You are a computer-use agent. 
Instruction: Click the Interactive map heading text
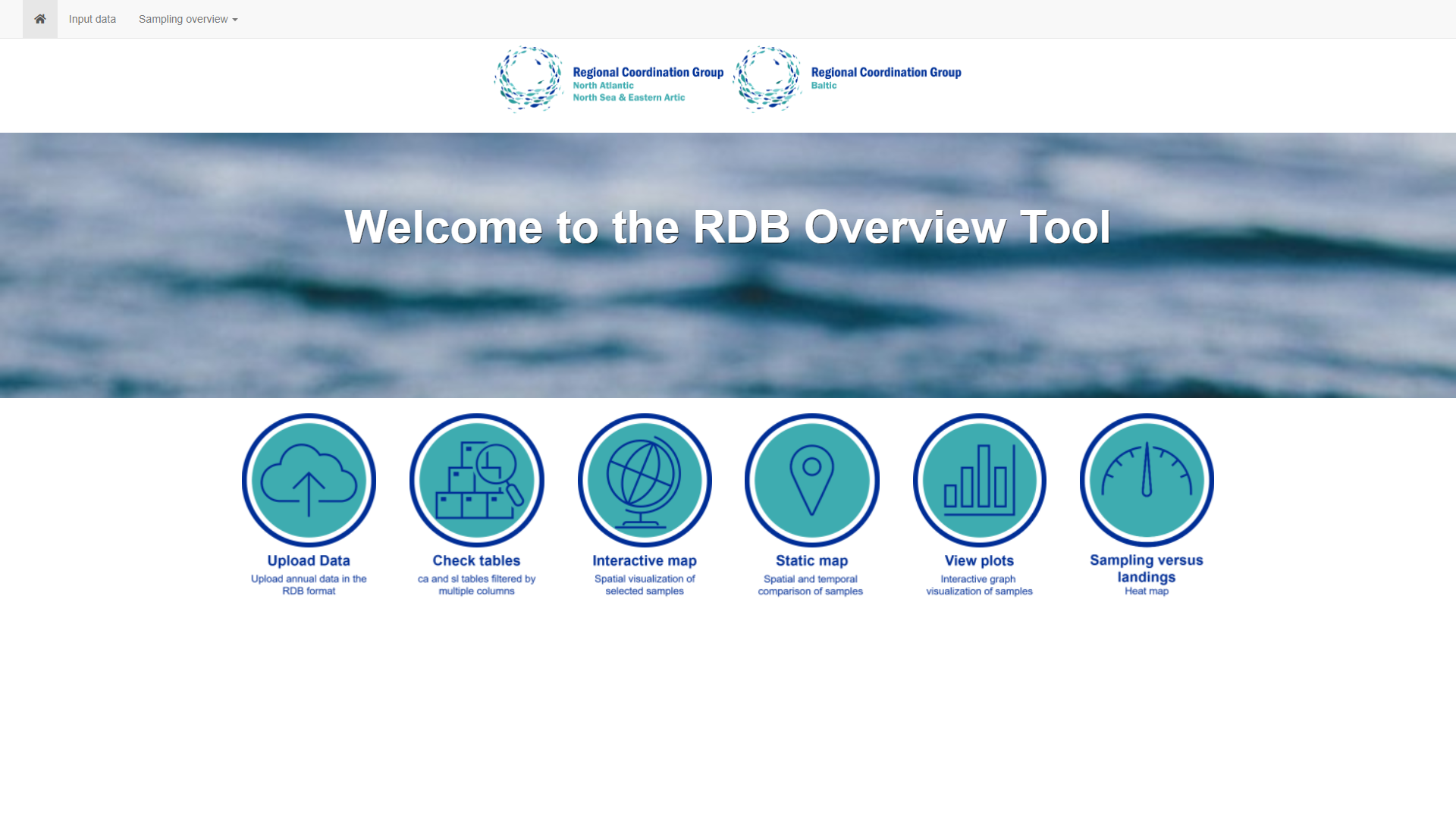tap(645, 560)
